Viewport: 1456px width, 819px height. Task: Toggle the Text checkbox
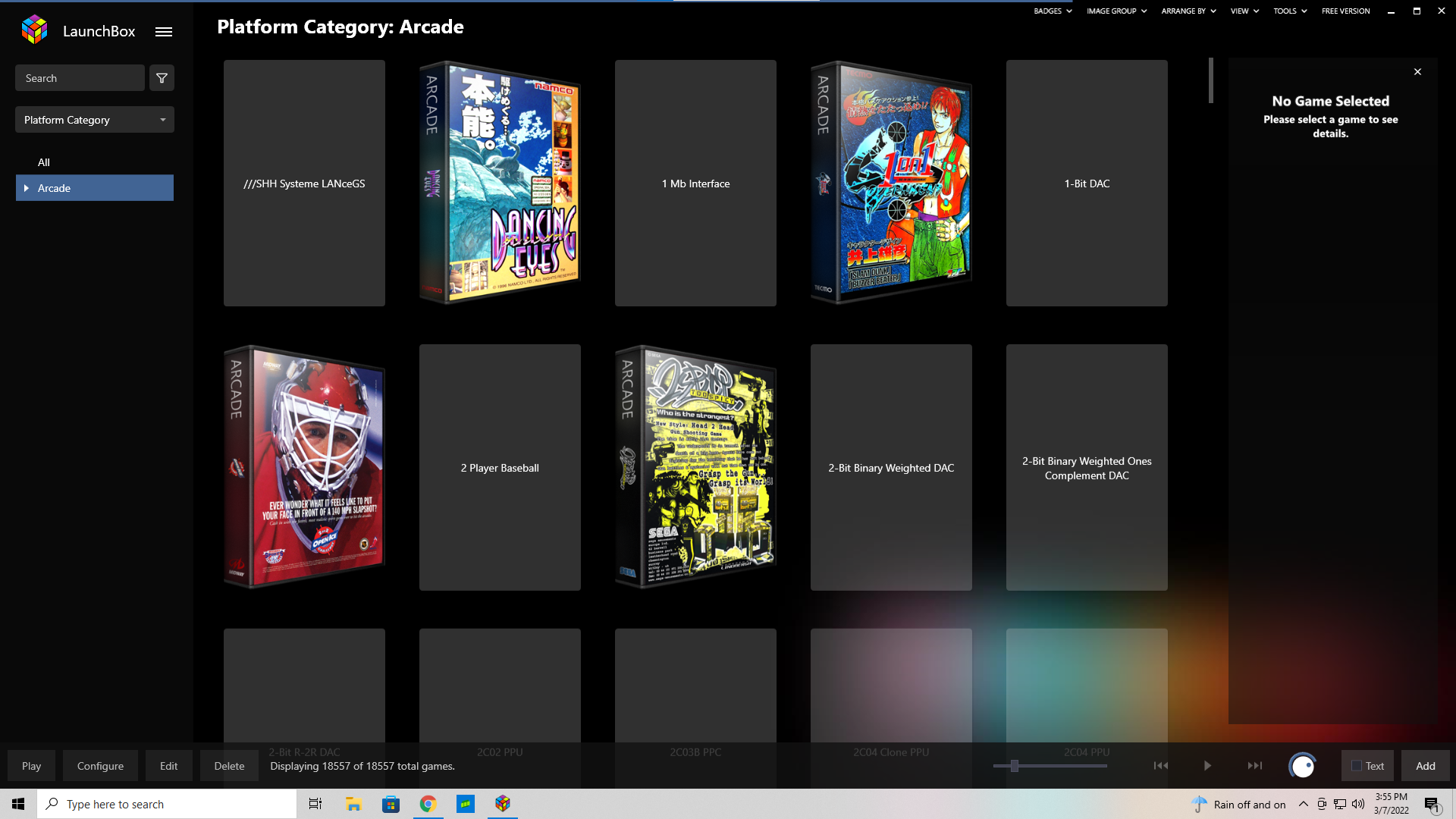pyautogui.click(x=1357, y=766)
